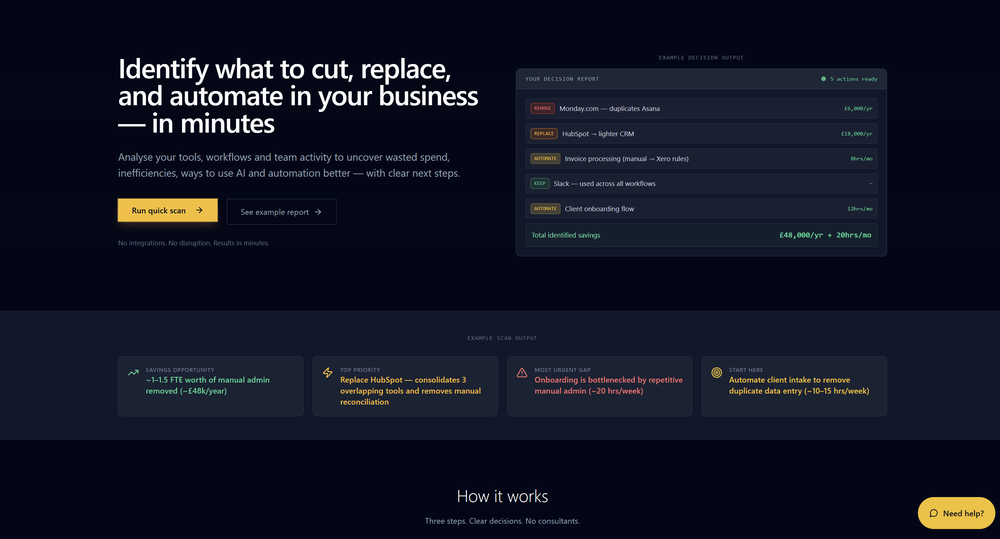Click the AUTOMATE badge on Invoice processing

[545, 158]
